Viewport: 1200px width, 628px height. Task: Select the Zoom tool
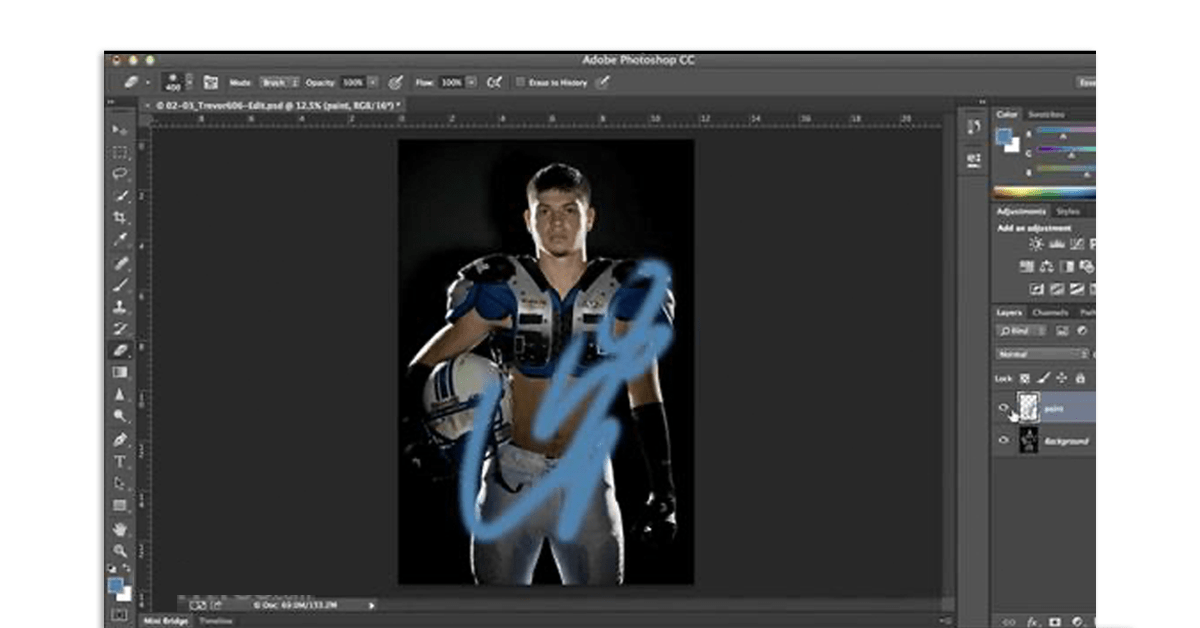pos(120,551)
